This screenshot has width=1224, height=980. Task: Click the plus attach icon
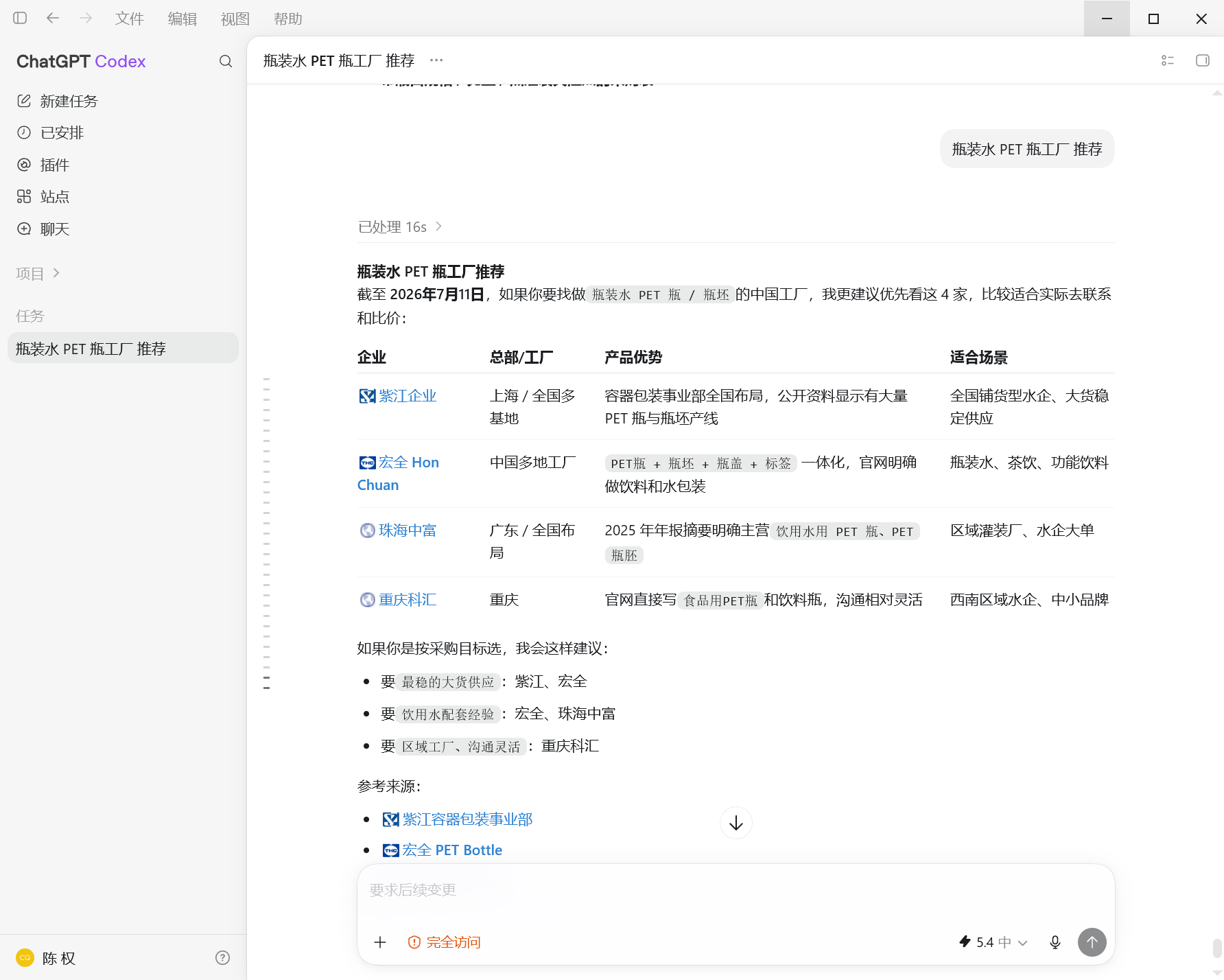(380, 942)
